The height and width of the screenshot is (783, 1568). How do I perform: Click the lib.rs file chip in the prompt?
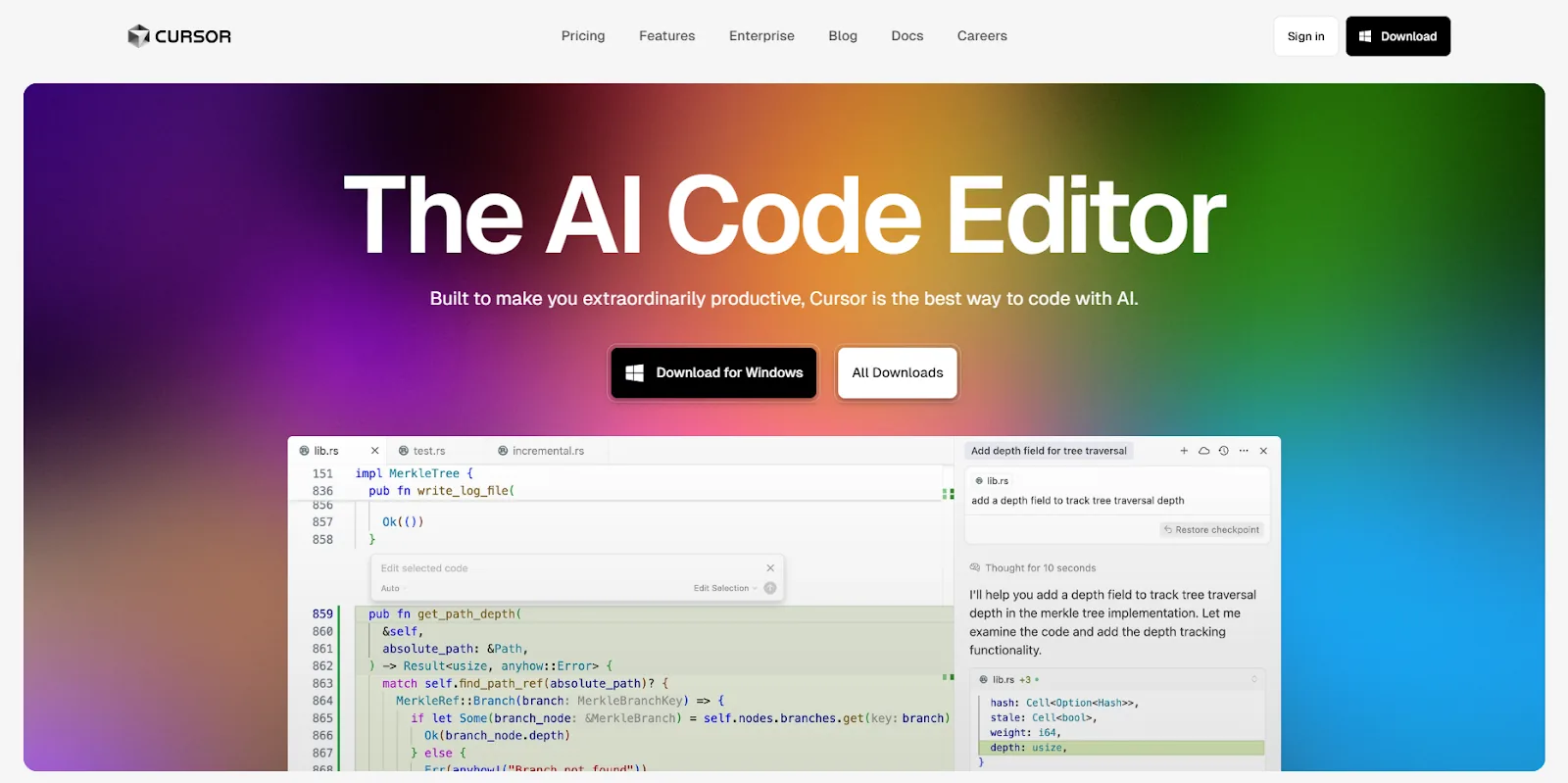(992, 481)
